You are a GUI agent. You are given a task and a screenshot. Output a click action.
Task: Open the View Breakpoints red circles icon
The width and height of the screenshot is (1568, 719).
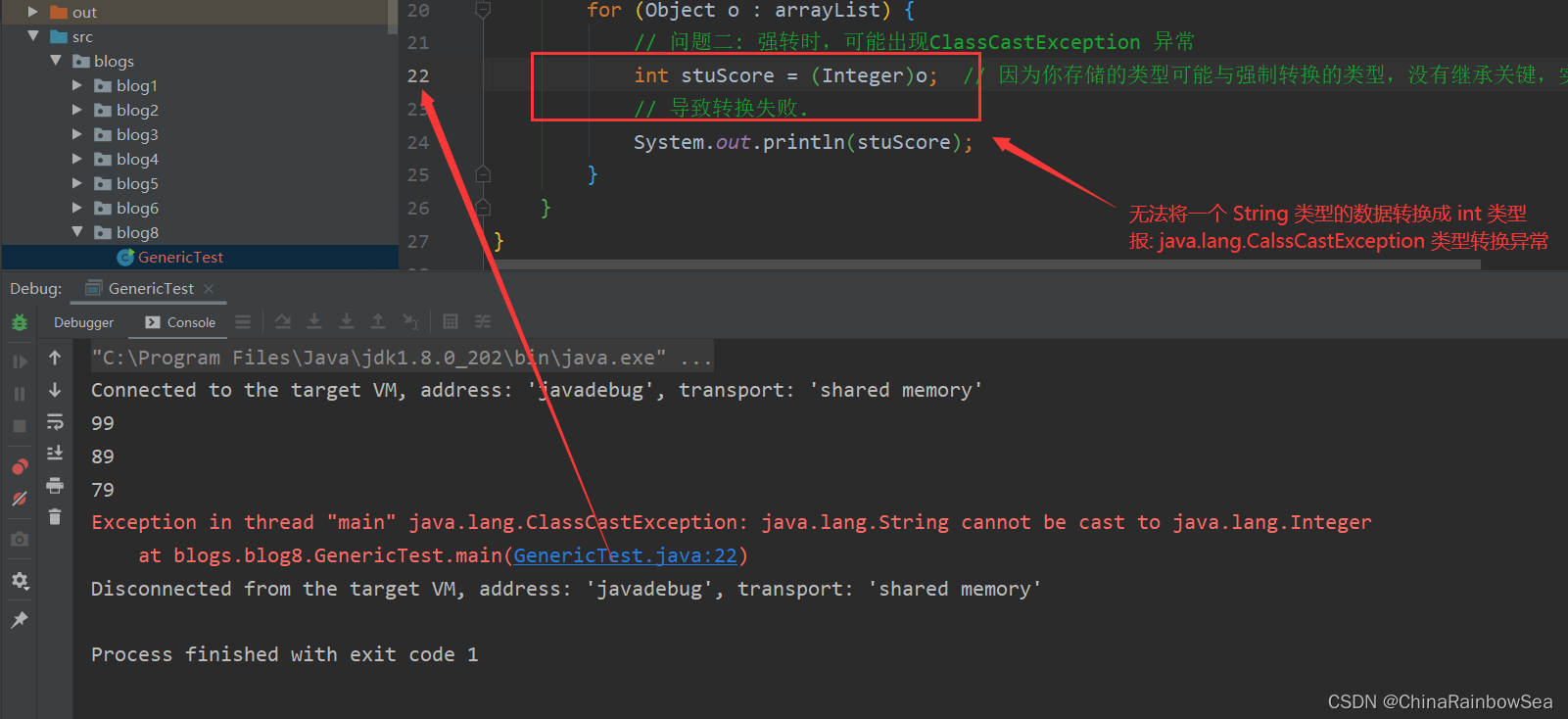tap(20, 466)
